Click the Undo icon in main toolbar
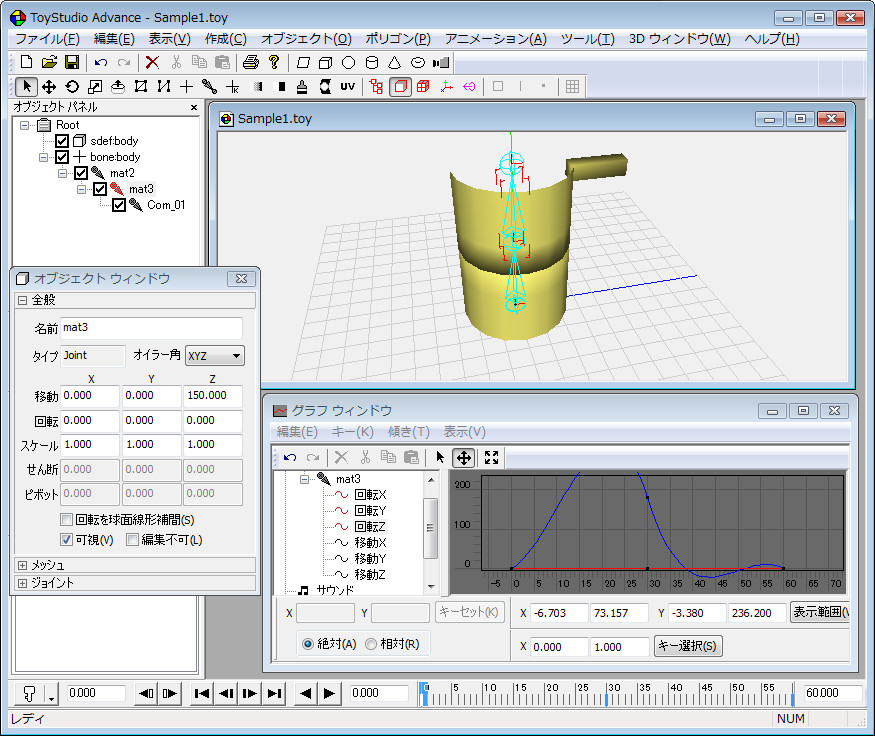Screen dimensions: 875x736 [100, 62]
